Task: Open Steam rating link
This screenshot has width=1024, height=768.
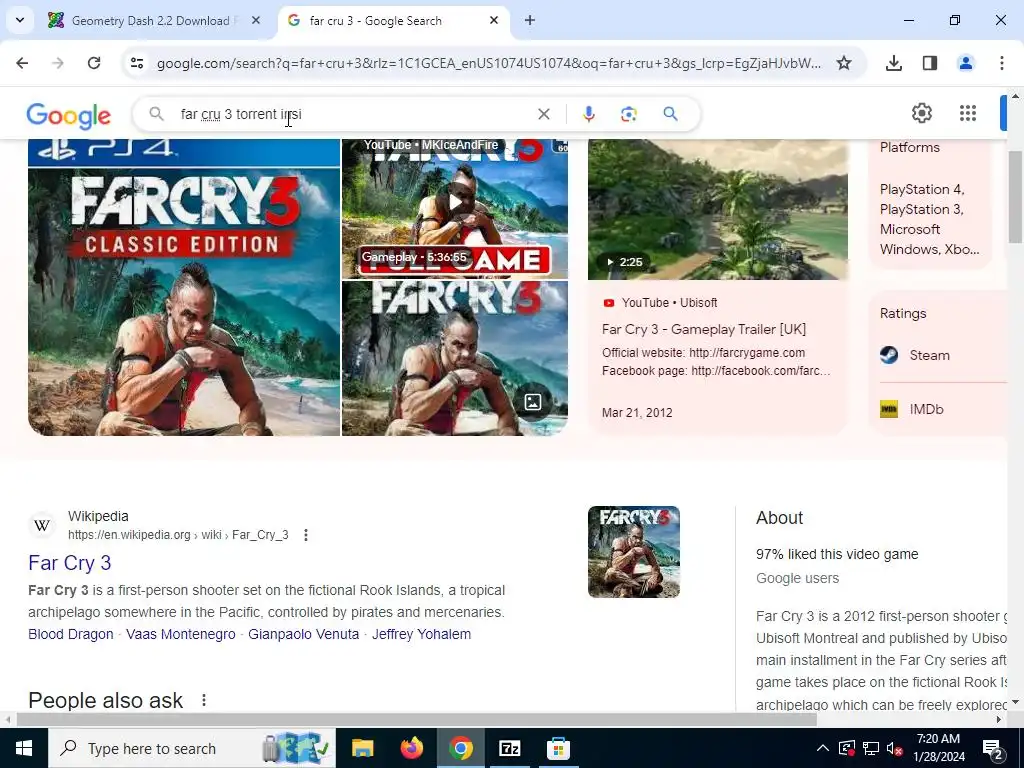Action: (x=929, y=355)
